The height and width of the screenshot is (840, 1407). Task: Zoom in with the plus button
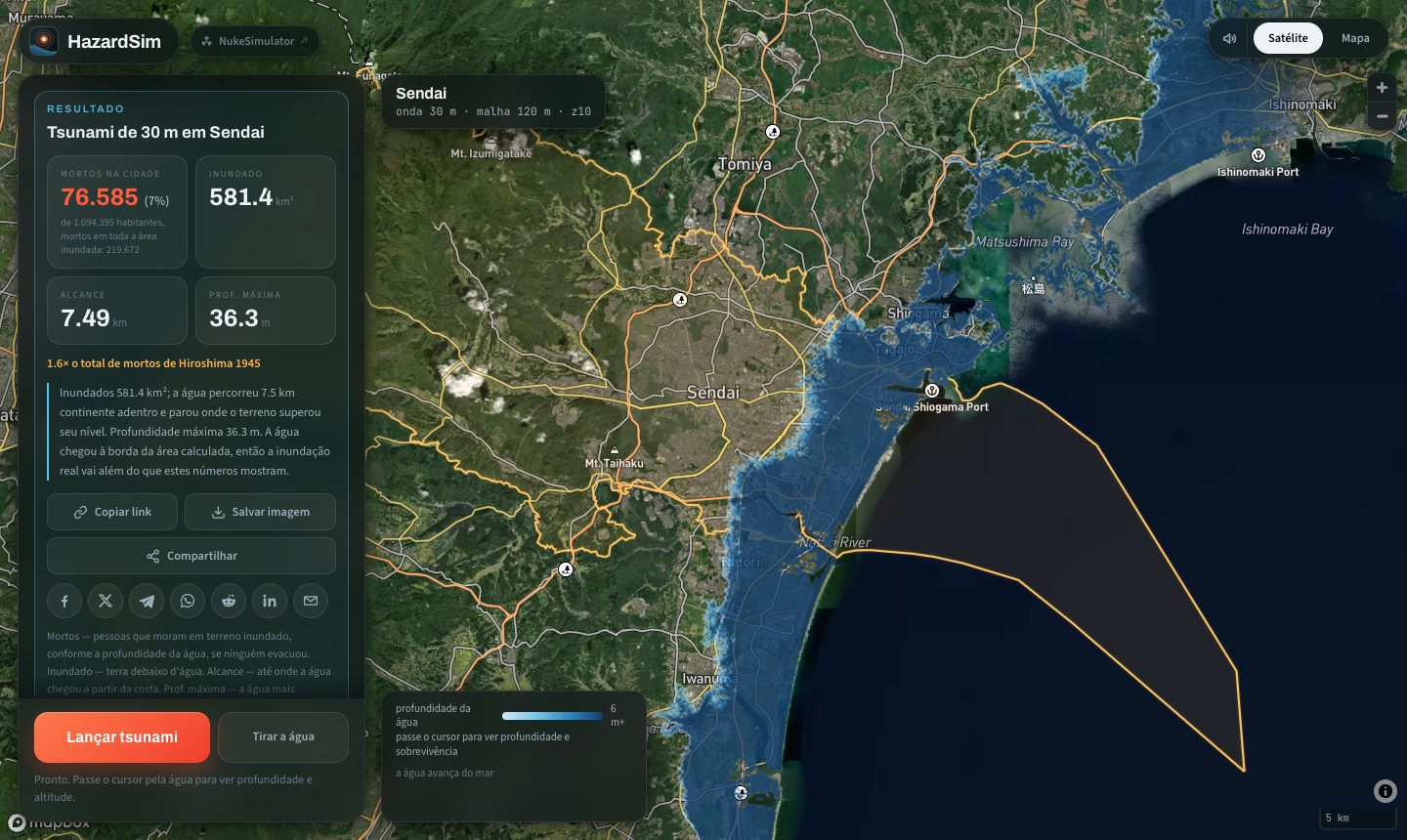[1382, 88]
